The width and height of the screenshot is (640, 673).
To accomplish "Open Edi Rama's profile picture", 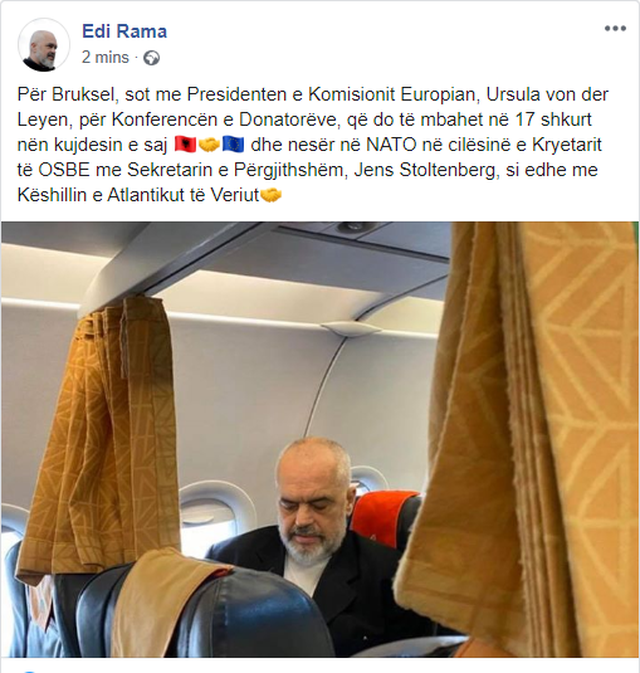I will (43, 45).
